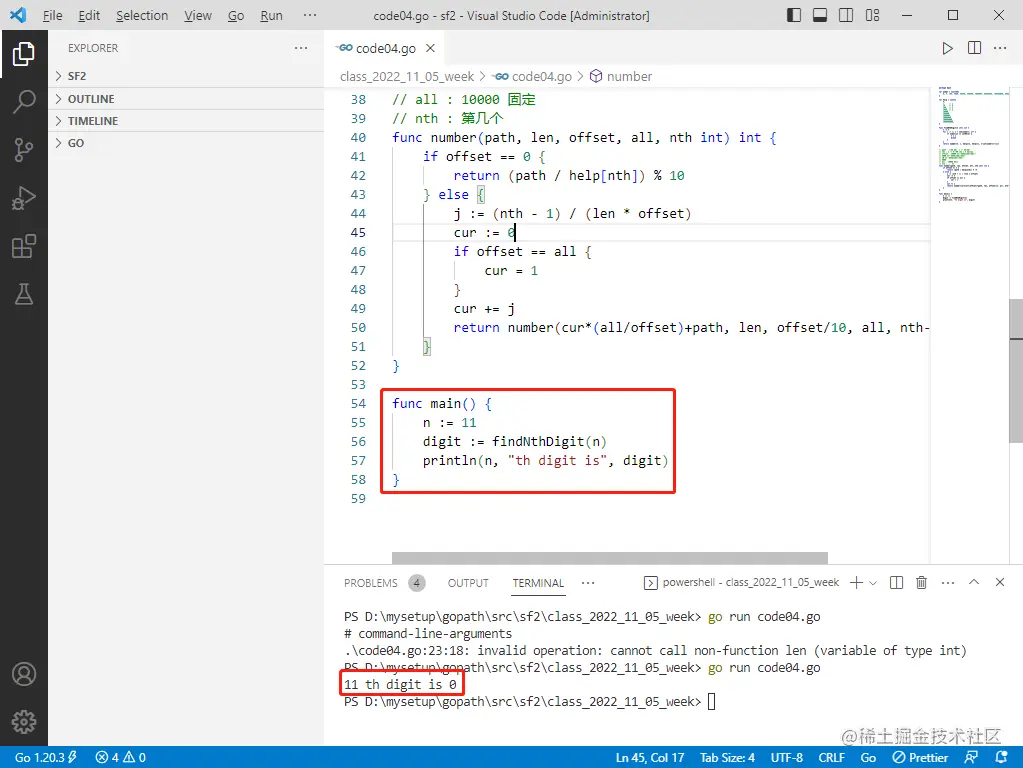This screenshot has width=1023, height=768.
Task: Open the Testing flask view
Action: [x=23, y=294]
